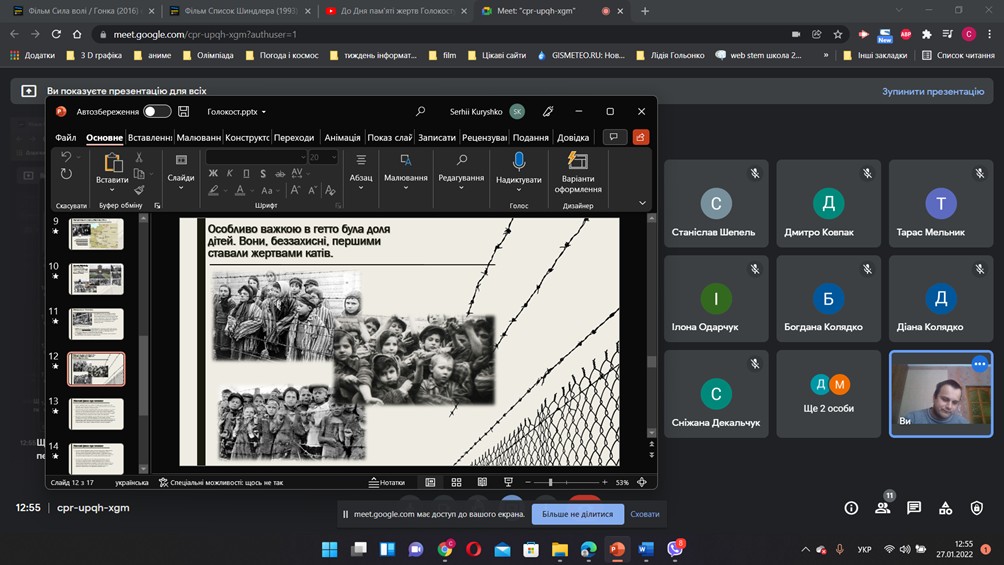Click the clear formatting icon
Viewport: 1004px width, 565px height.
coord(330,190)
